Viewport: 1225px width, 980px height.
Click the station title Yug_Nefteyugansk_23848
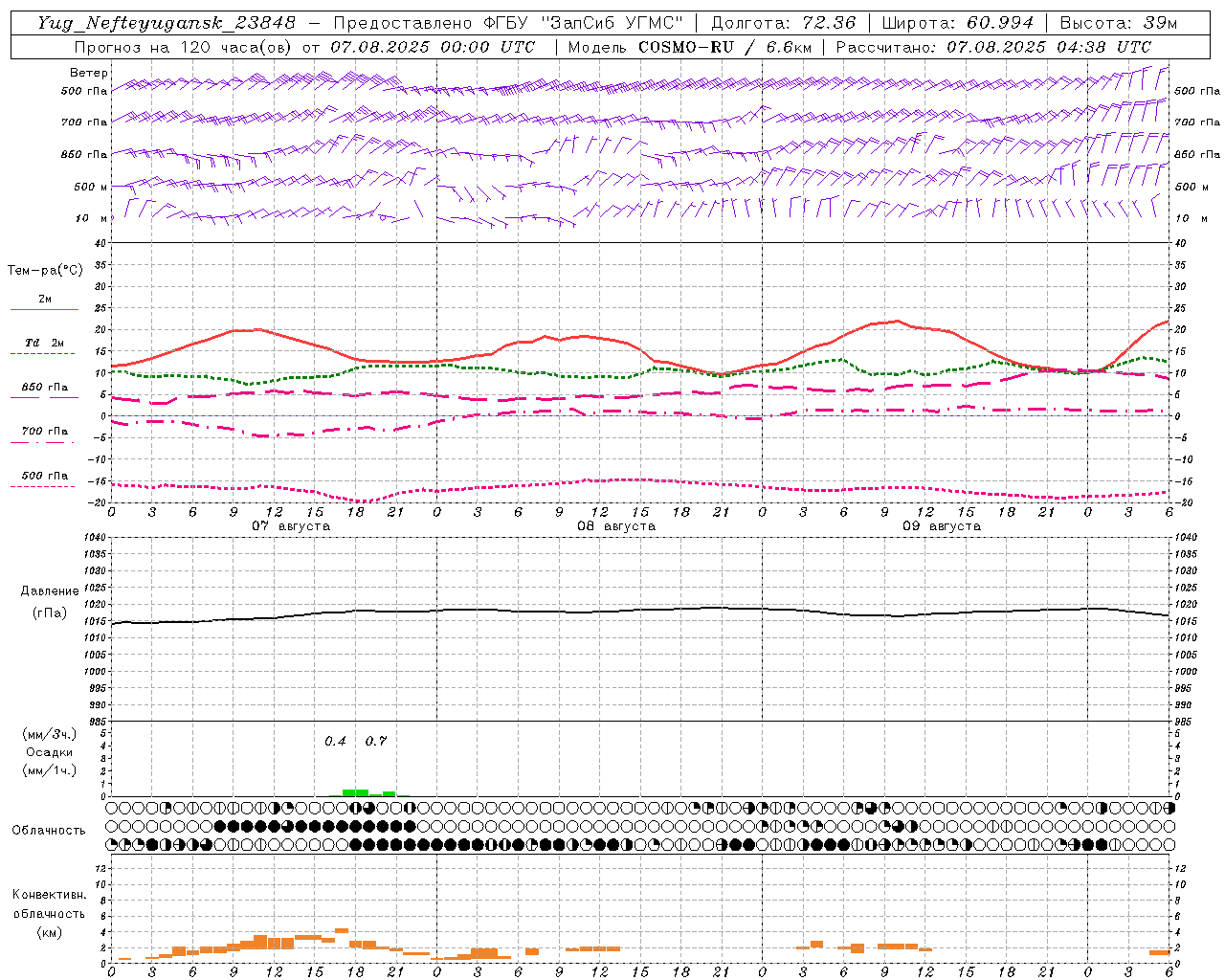167,23
